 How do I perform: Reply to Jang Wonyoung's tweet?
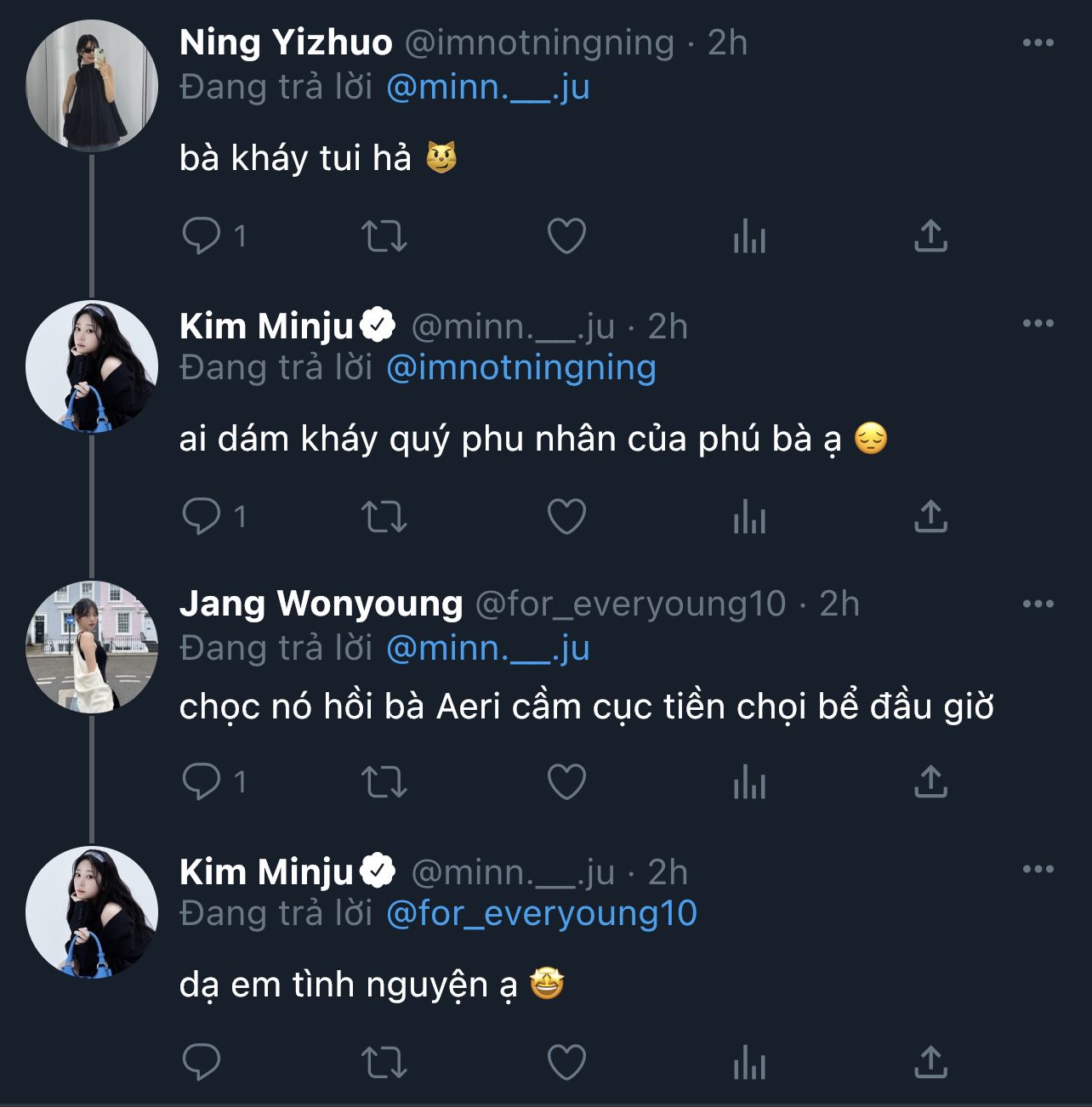tap(202, 781)
